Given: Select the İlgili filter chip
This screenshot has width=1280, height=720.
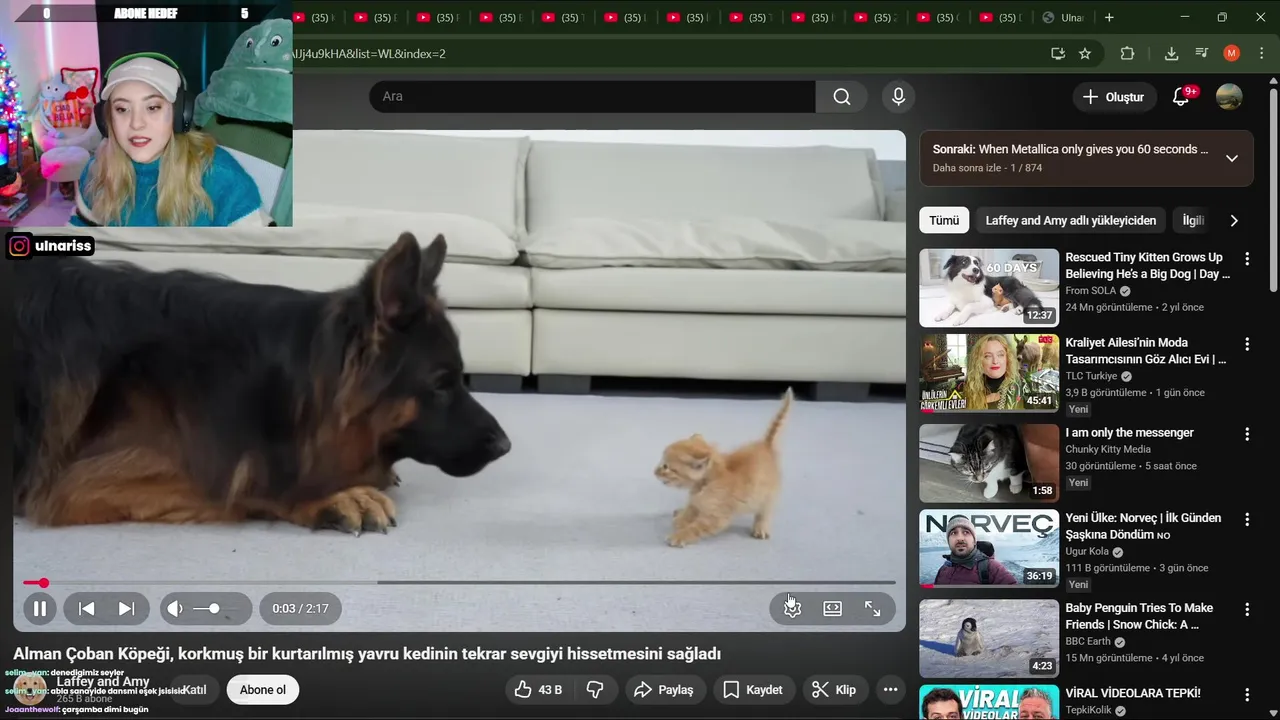Looking at the screenshot, I should click(1193, 220).
